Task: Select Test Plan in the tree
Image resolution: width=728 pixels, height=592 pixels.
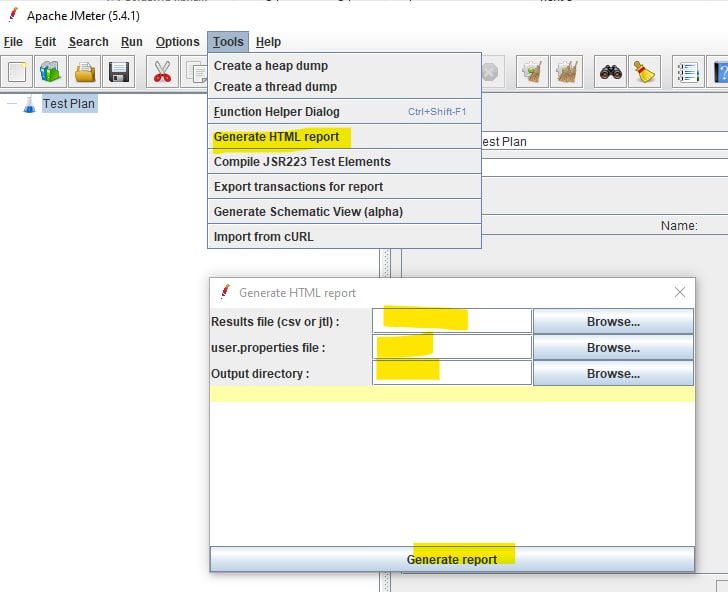Action: point(69,104)
